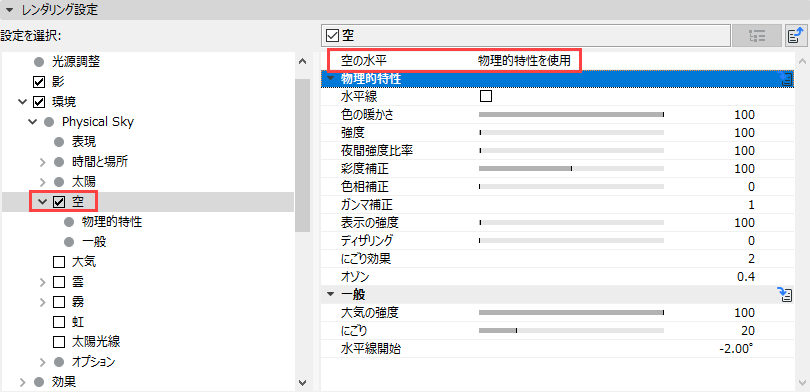The width and height of the screenshot is (810, 392).
Task: Click the 色の暖かさ value 100
Action: [744, 115]
